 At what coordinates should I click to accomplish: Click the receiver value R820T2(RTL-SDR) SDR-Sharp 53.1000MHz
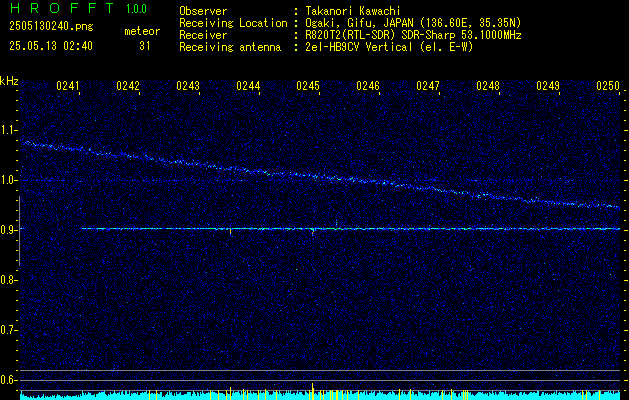413,35
